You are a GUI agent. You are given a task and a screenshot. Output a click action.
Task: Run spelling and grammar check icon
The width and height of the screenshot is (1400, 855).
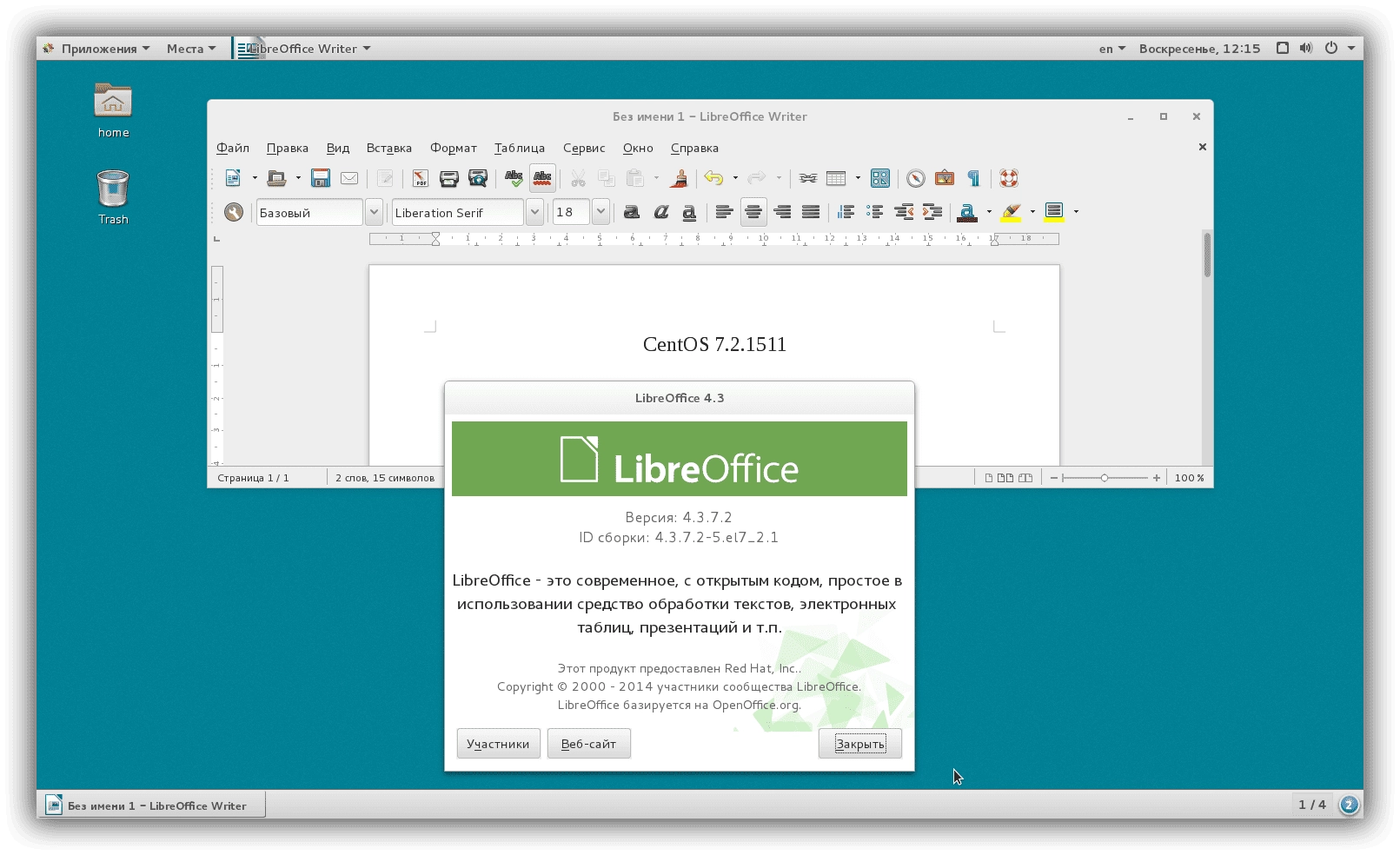click(514, 178)
